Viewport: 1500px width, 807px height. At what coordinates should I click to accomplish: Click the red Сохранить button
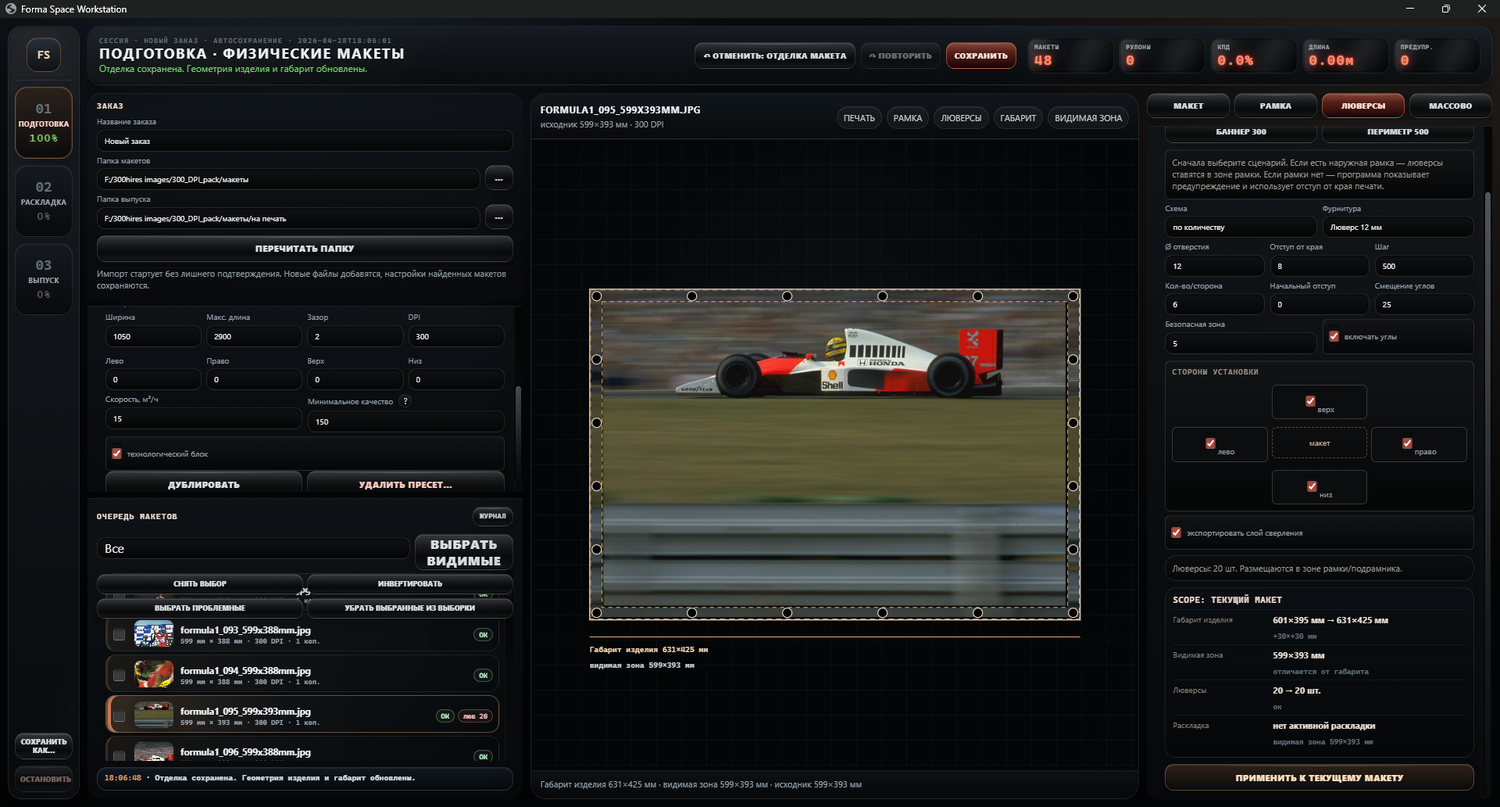pos(980,56)
